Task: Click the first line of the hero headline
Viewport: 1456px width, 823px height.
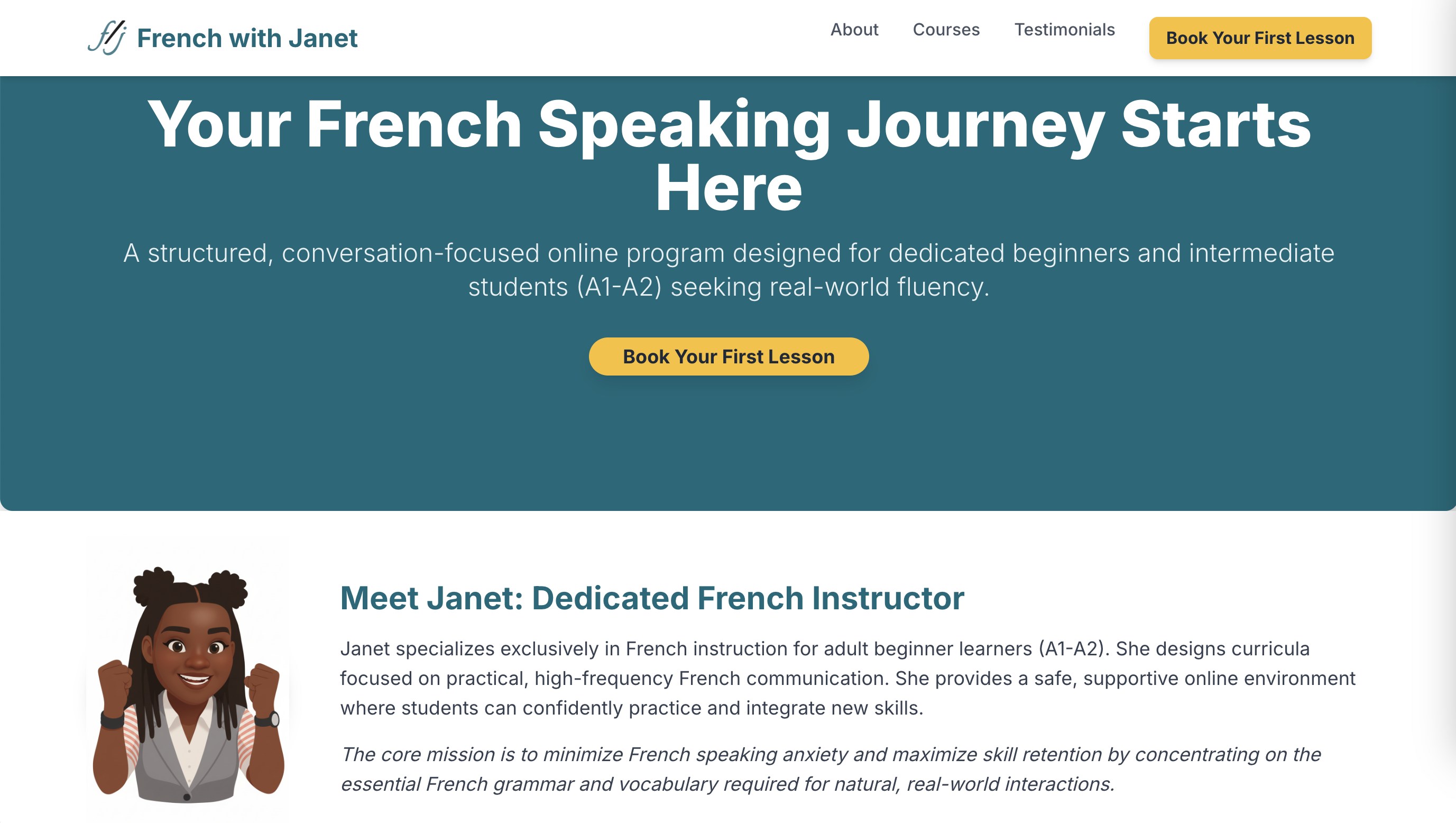Action: (x=729, y=124)
